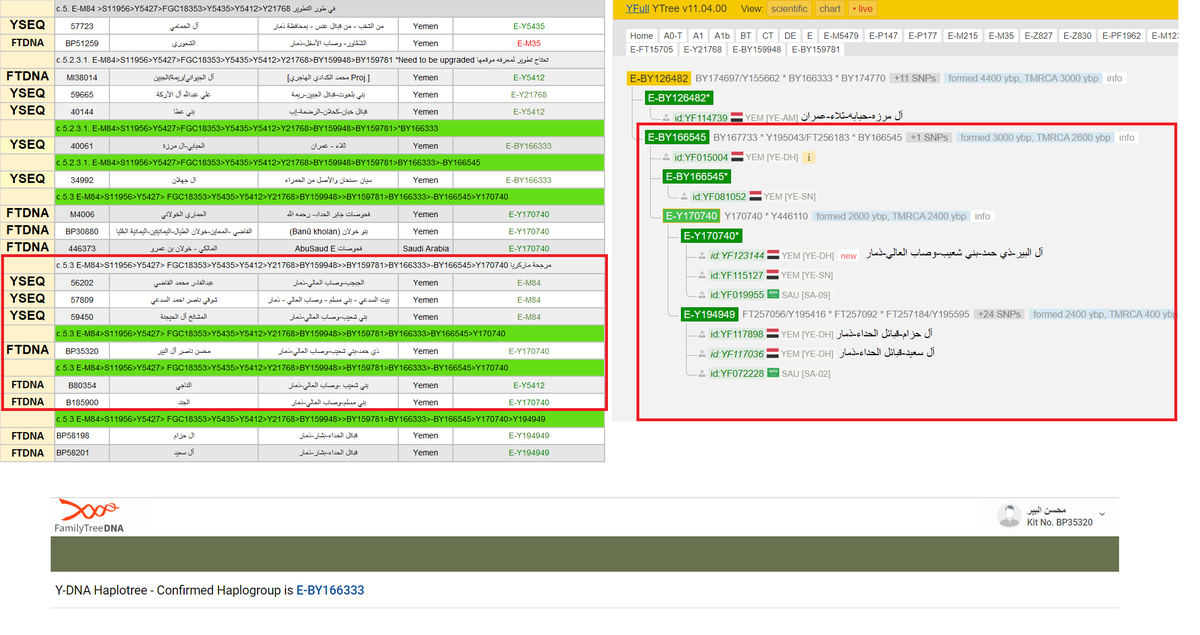Open the E-Y170740 branch node
This screenshot has width=1200, height=635.
point(692,216)
